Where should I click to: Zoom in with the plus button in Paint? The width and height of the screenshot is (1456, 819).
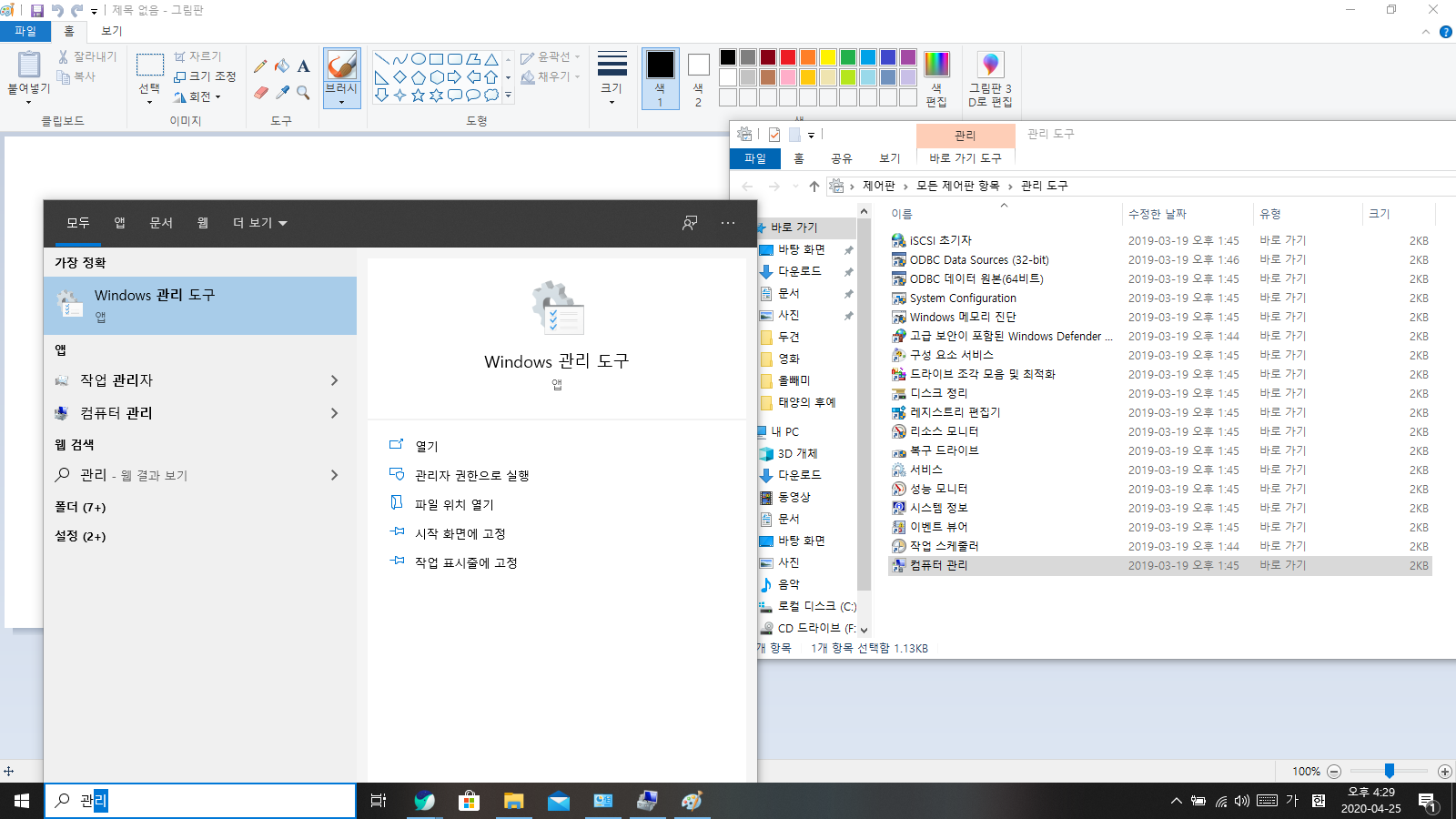[1444, 771]
